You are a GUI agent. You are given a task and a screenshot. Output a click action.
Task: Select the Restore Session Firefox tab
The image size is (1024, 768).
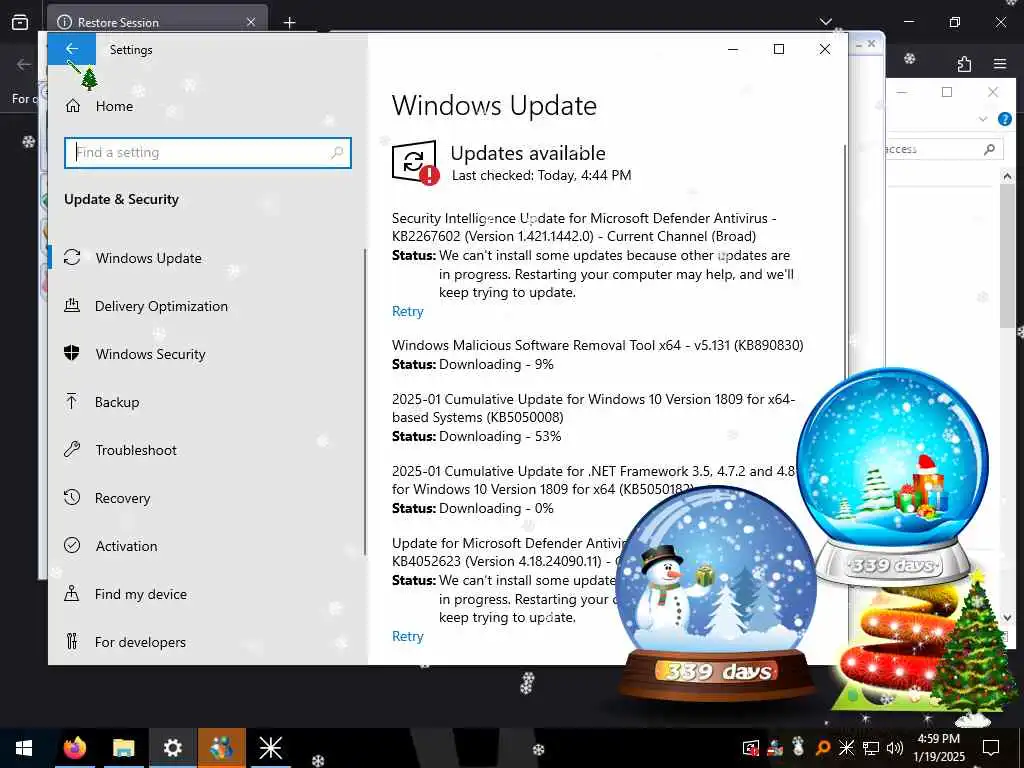[157, 22]
